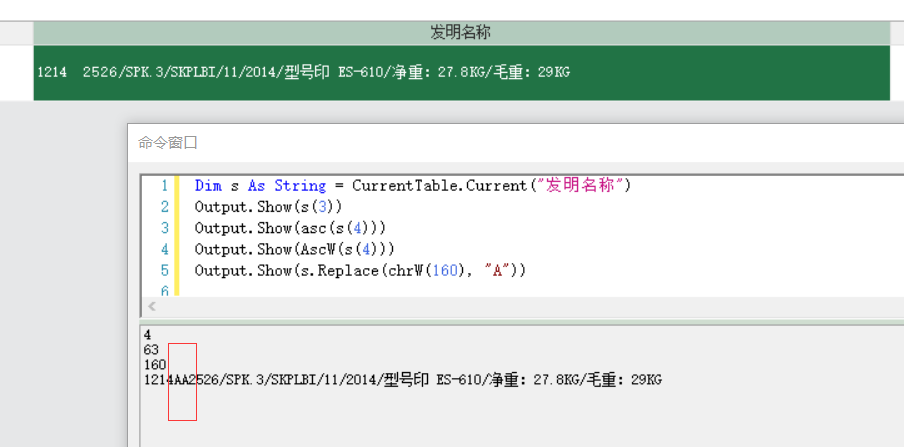Click code line Output.Show(asc(s(4)))
This screenshot has height=447, width=904.
point(290,228)
